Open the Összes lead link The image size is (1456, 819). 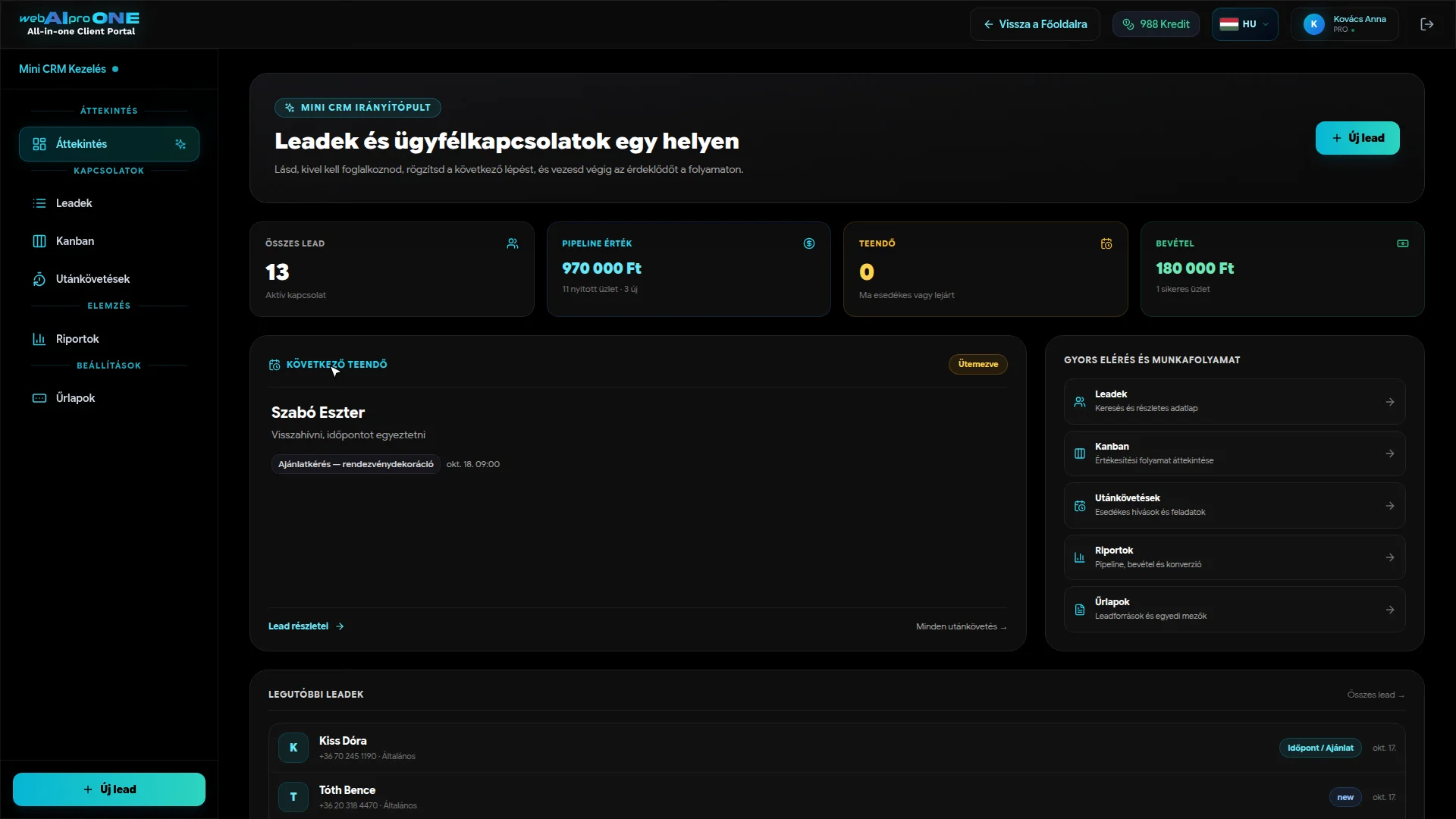1376,695
